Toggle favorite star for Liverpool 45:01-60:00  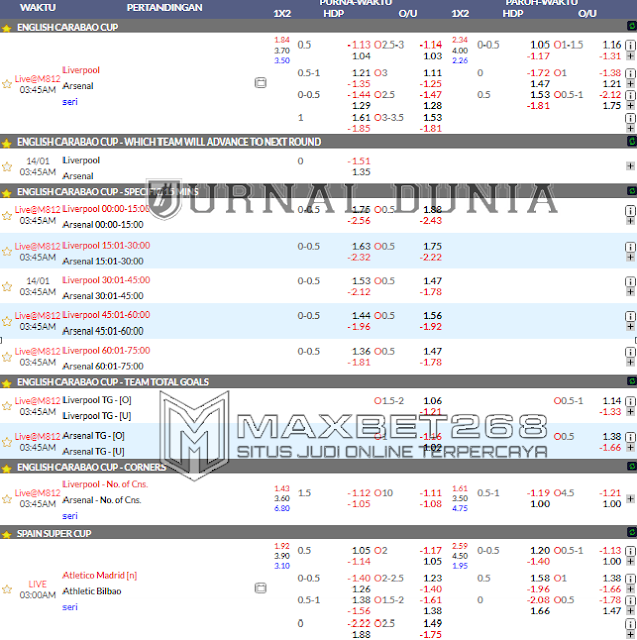pyautogui.click(x=7, y=321)
